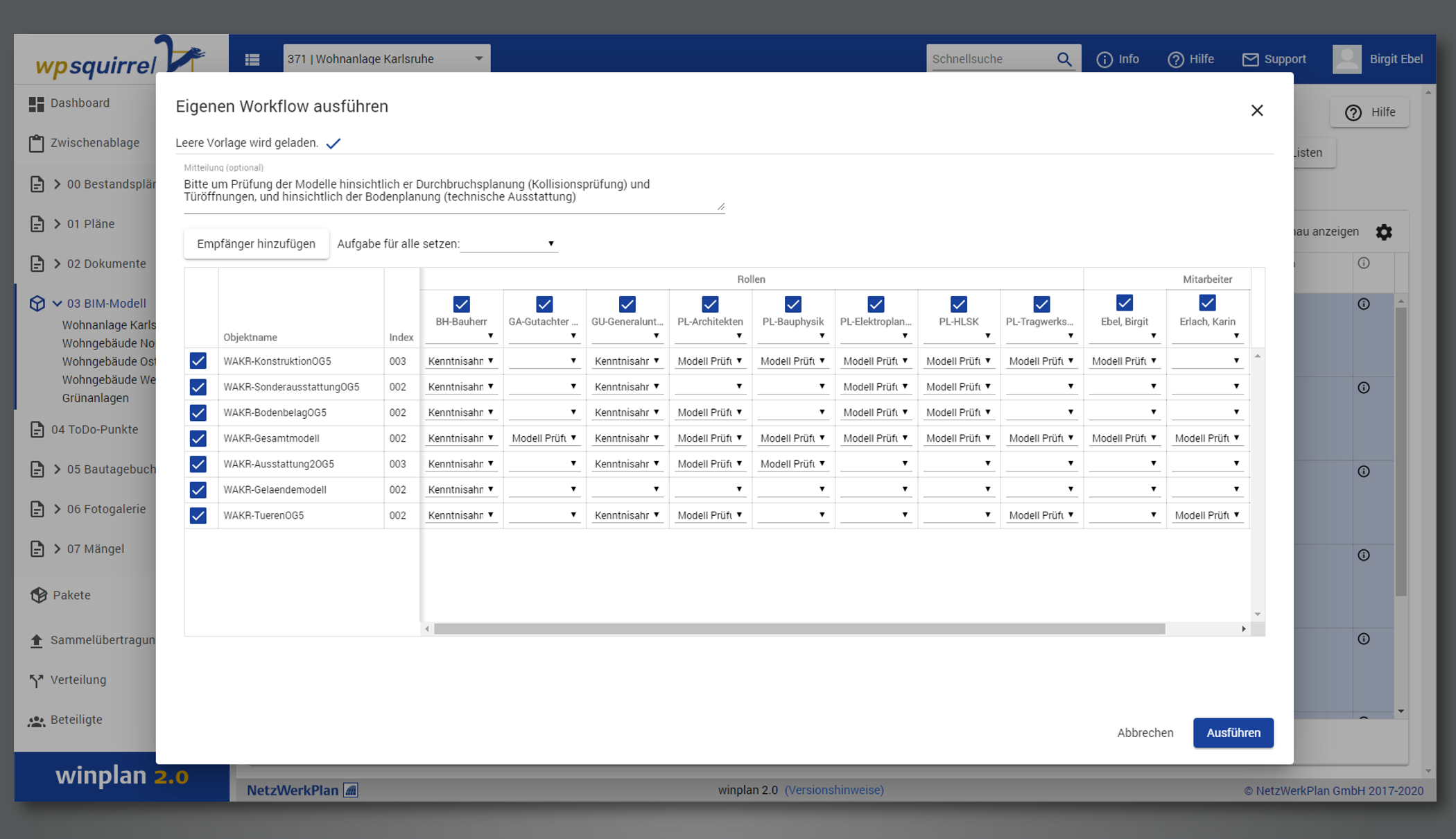Collapse the 03 BIM-Modell node
Viewport: 1456px width, 839px height.
pyautogui.click(x=58, y=304)
